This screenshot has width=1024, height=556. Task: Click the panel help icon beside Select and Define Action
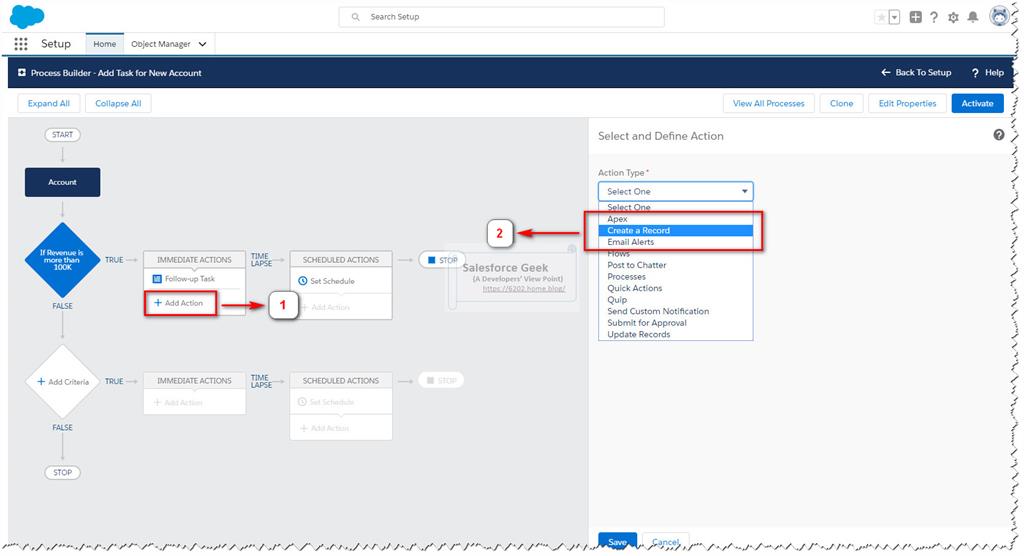[x=999, y=135]
